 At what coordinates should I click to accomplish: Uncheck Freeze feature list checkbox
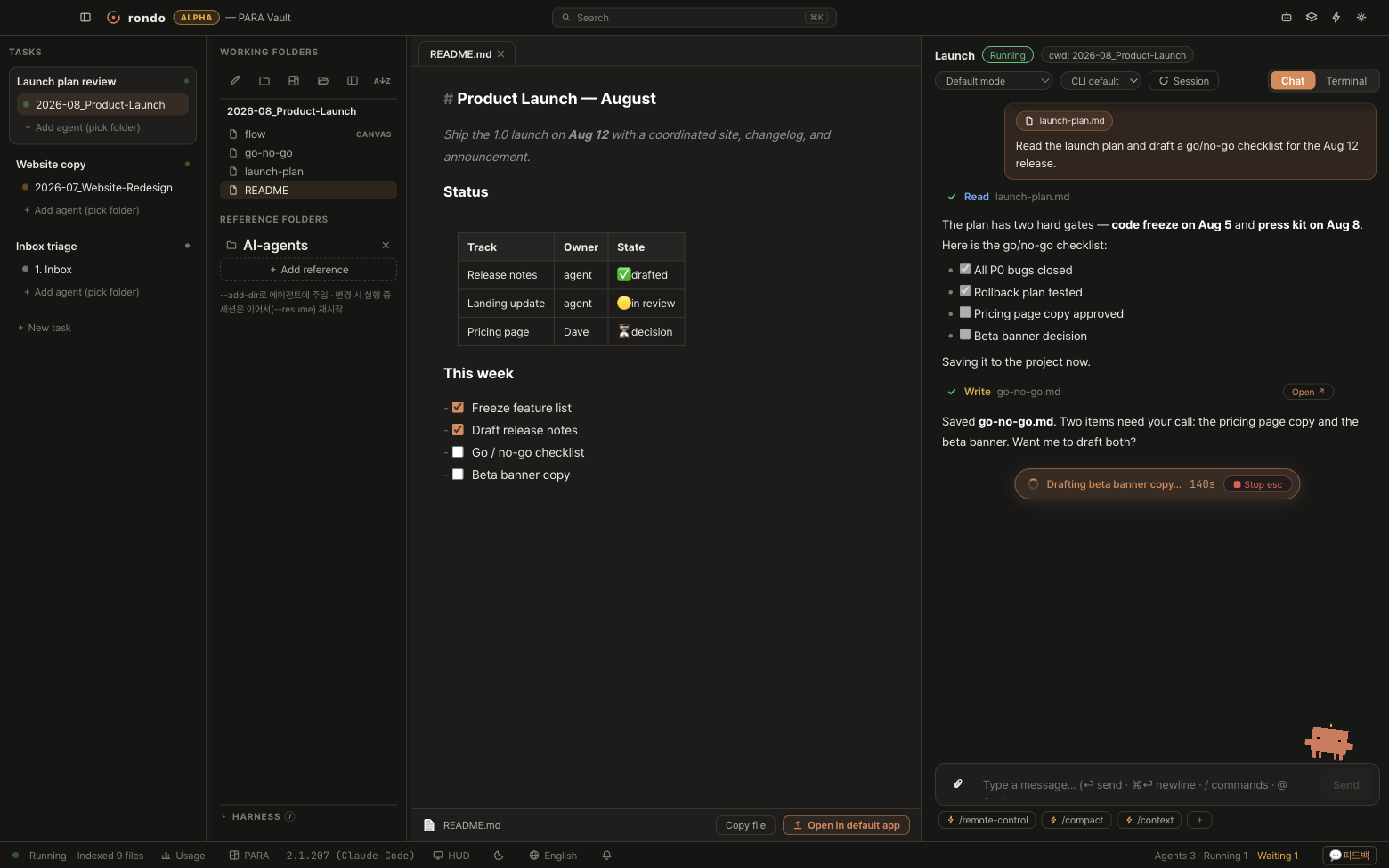tap(458, 407)
